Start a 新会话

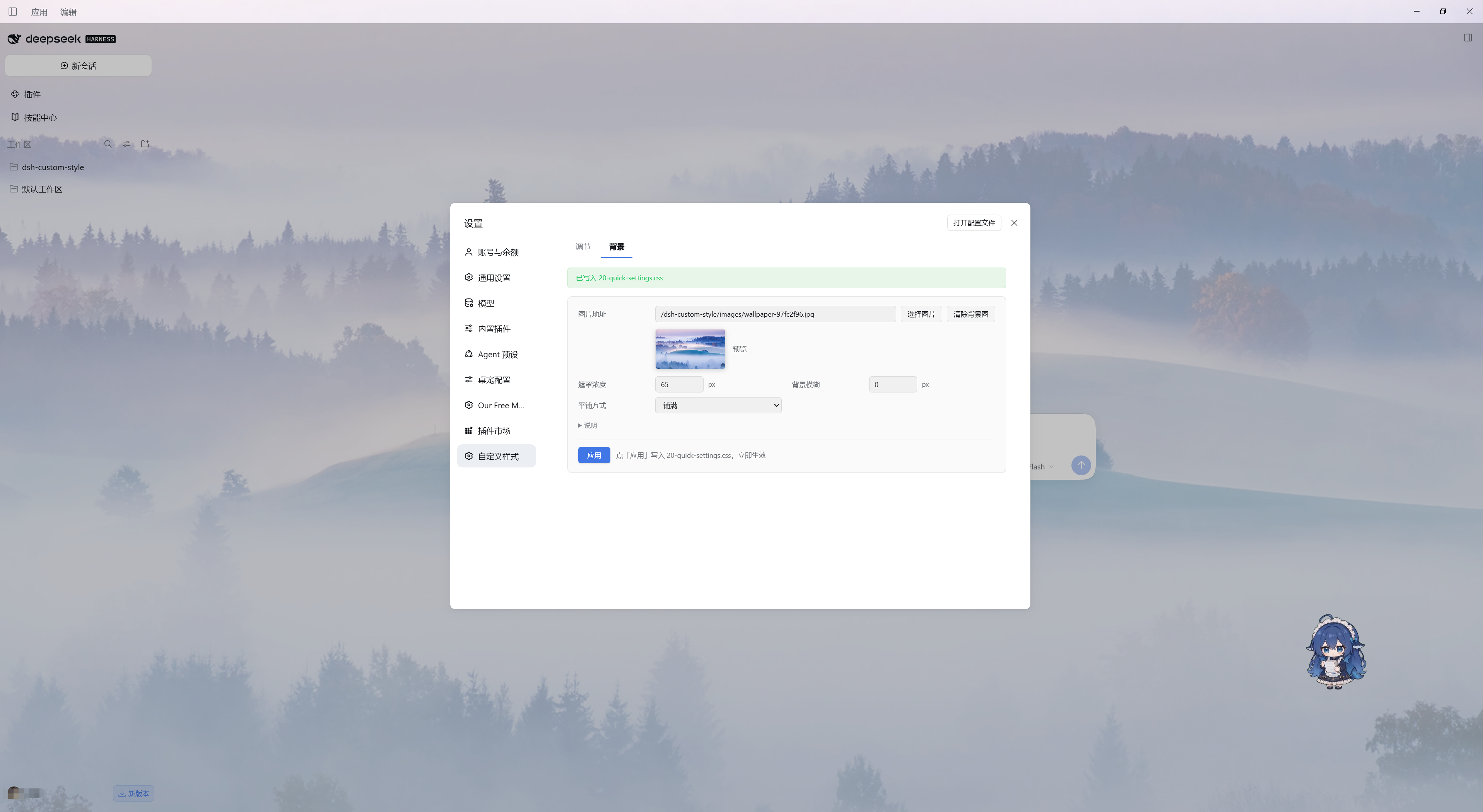click(78, 66)
